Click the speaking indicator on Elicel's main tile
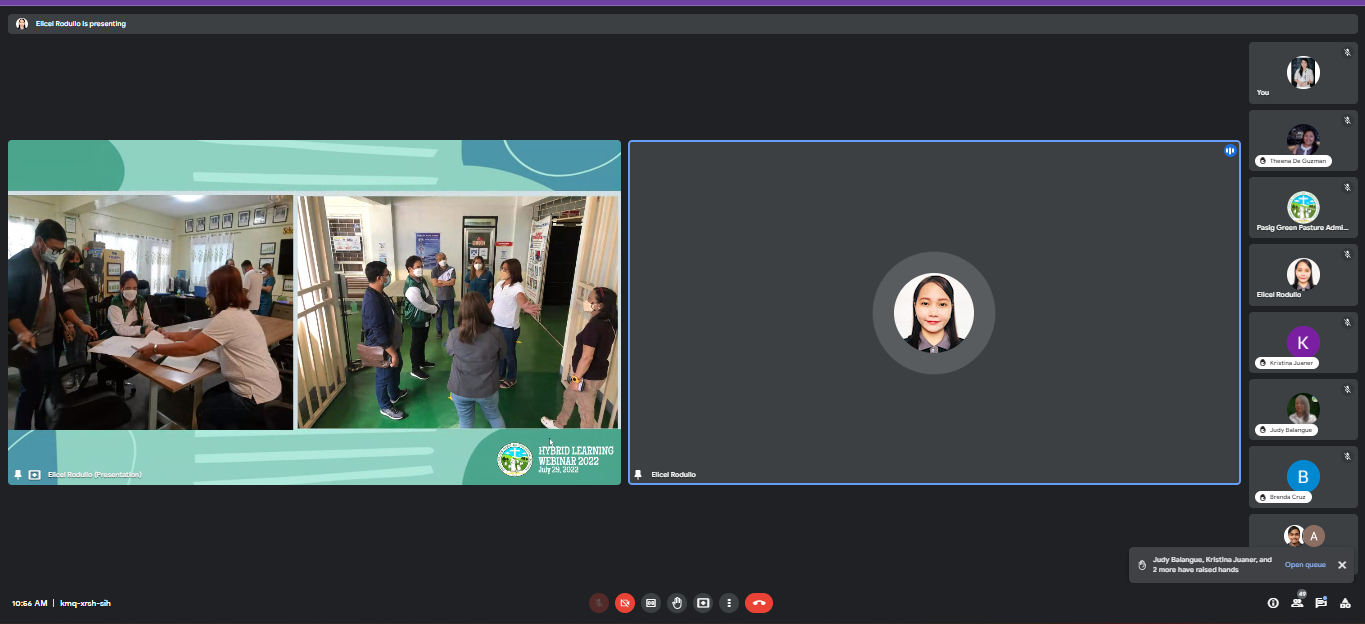Screen dimensions: 1365x624 [1230, 151]
